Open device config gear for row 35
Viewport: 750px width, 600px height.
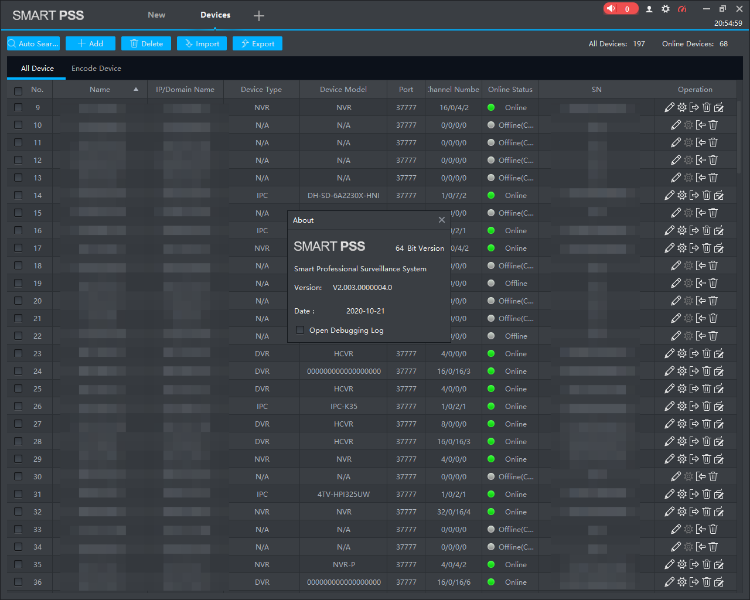[682, 565]
